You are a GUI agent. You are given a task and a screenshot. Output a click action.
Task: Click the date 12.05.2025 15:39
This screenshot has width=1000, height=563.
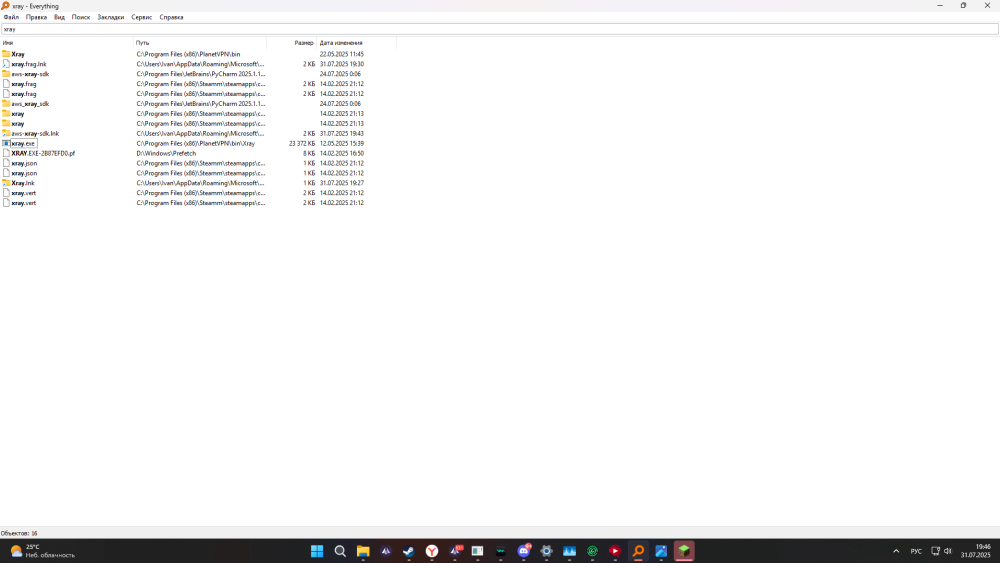point(342,143)
